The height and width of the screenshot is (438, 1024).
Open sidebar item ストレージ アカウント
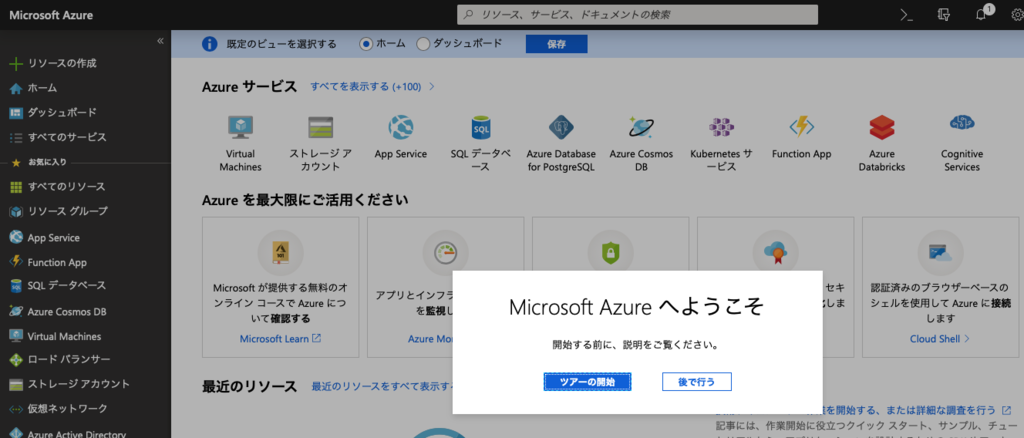click(78, 384)
